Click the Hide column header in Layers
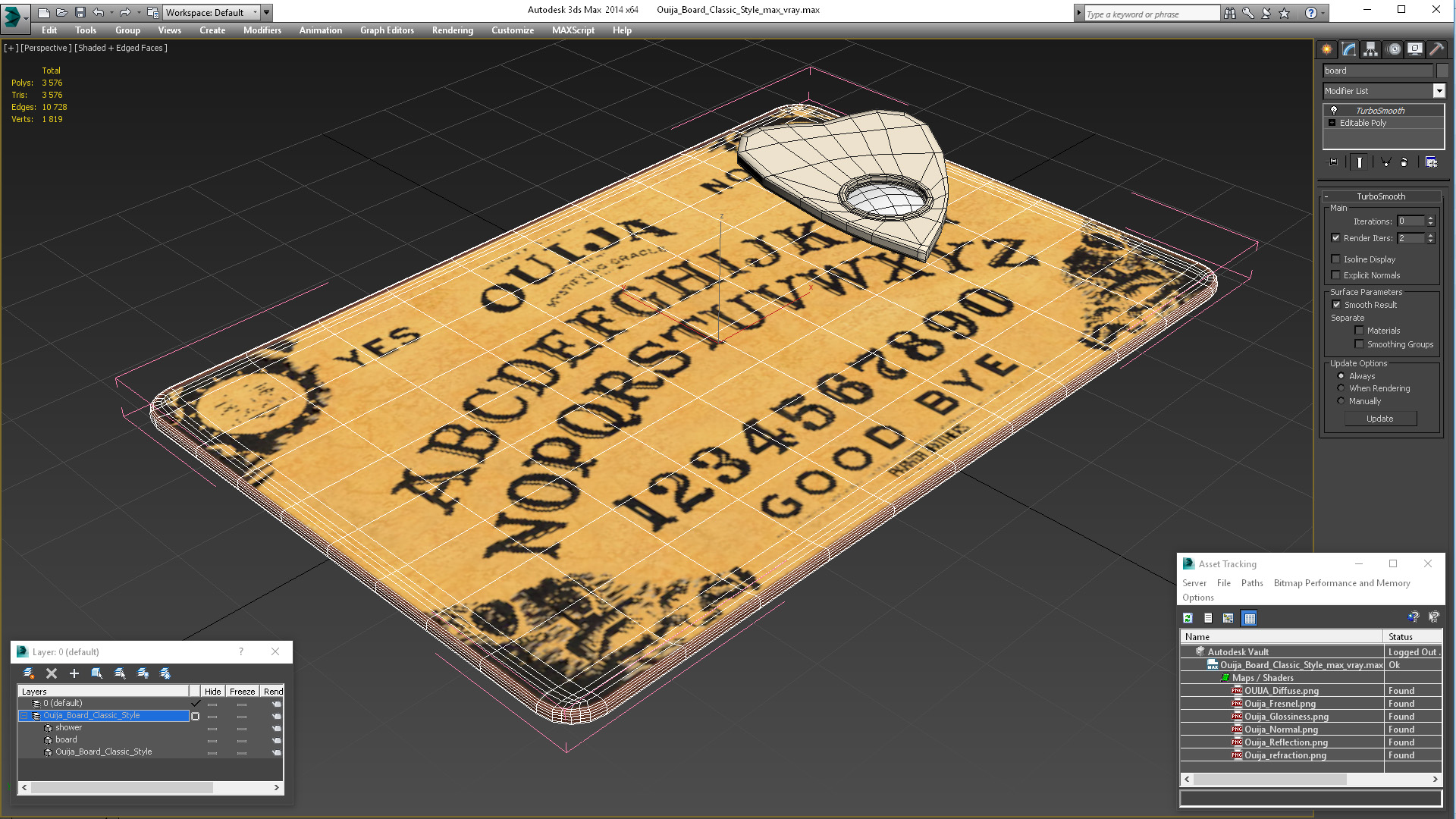The height and width of the screenshot is (819, 1456). click(213, 692)
